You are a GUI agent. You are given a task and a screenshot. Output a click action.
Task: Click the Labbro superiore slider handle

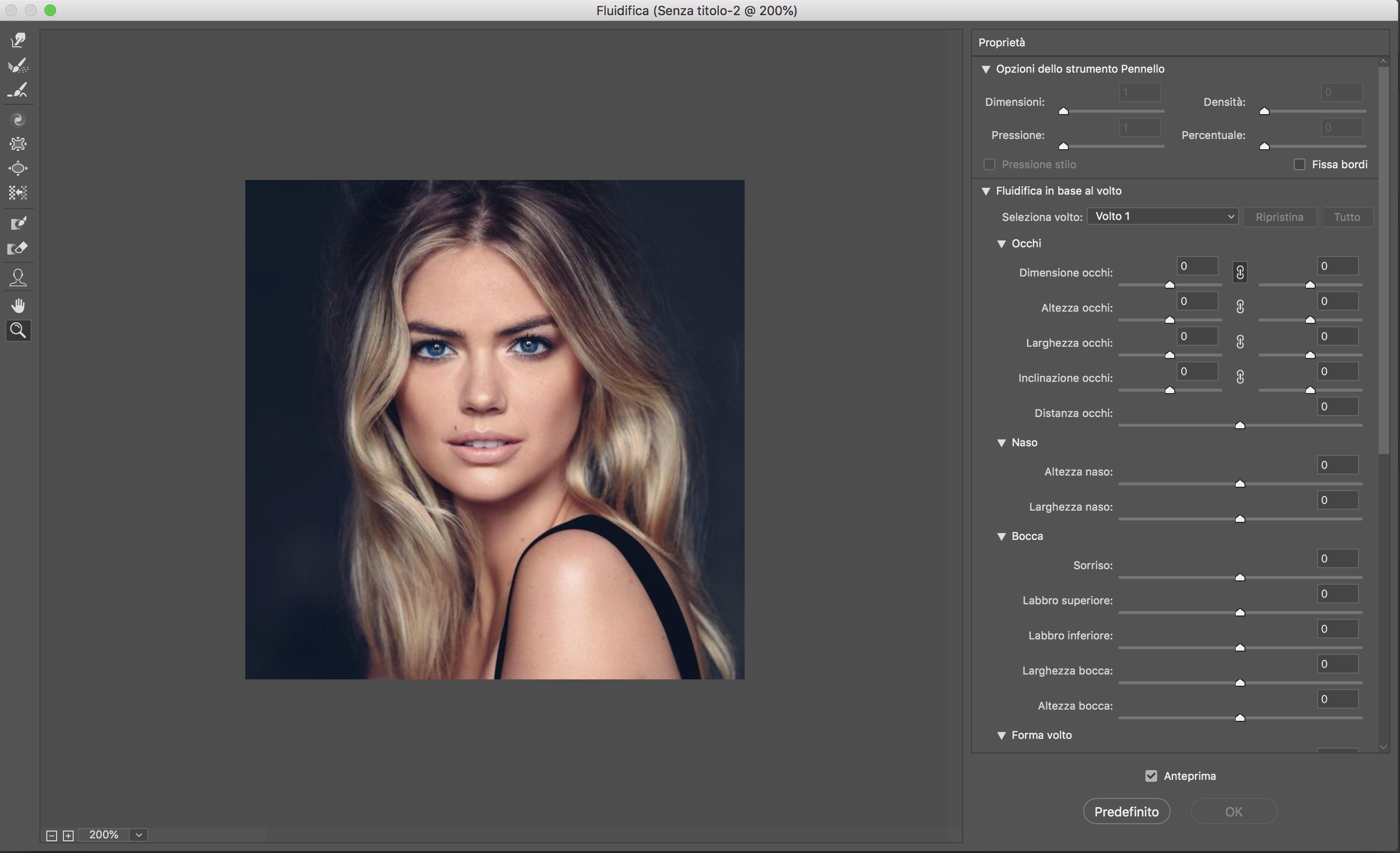(x=1240, y=613)
